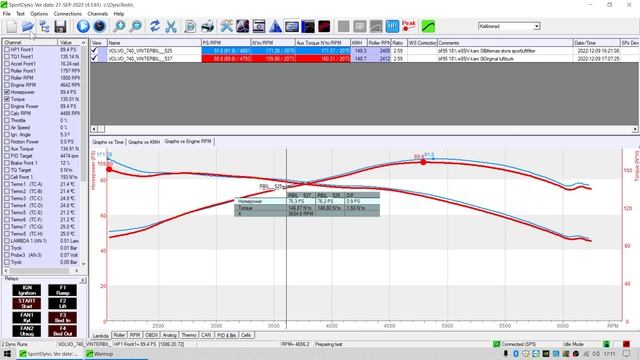Screen dimensions: 640x360
Task: Click the blue warning triangle icon
Action: point(276,27)
